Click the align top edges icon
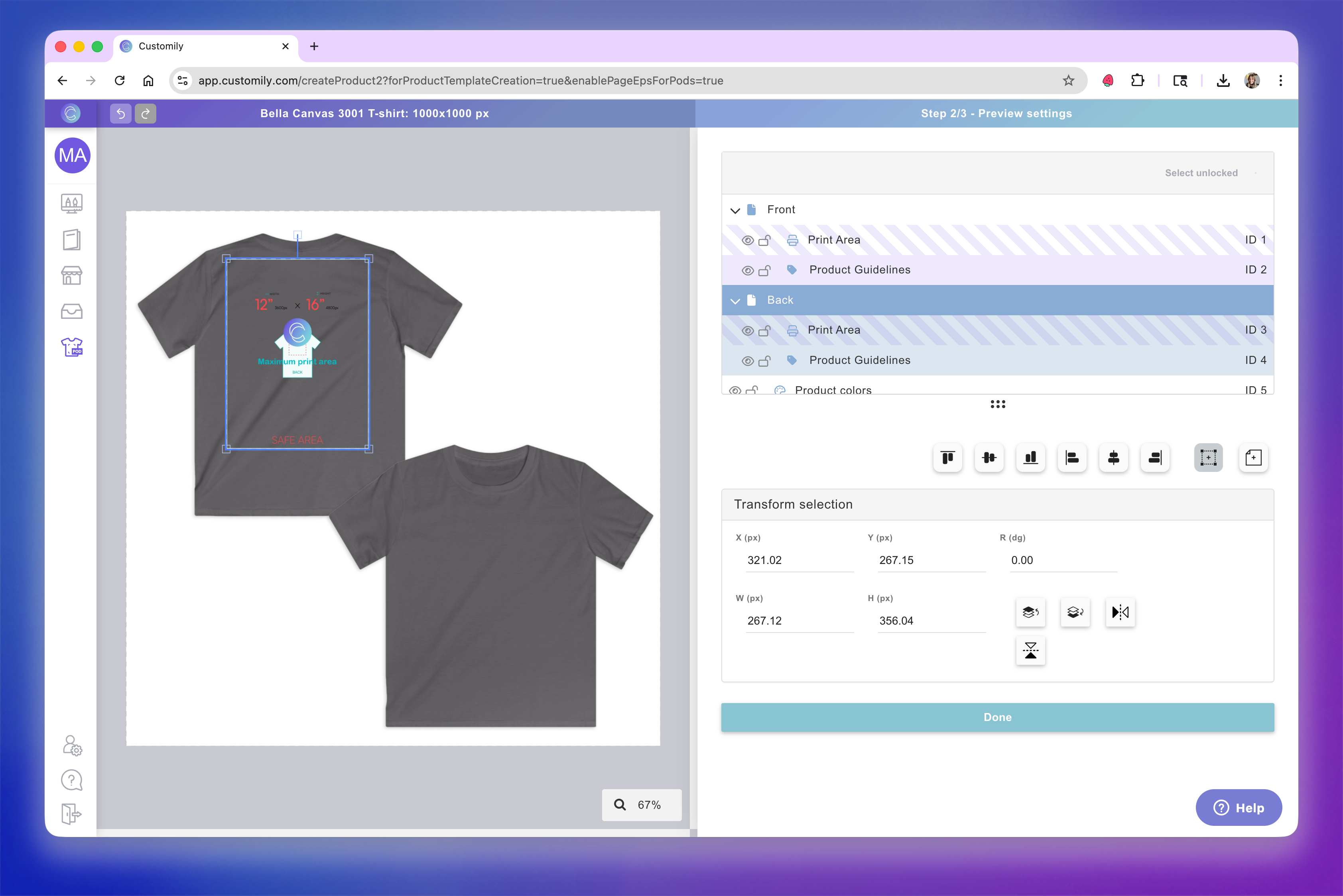This screenshot has height=896, width=1343. point(947,458)
